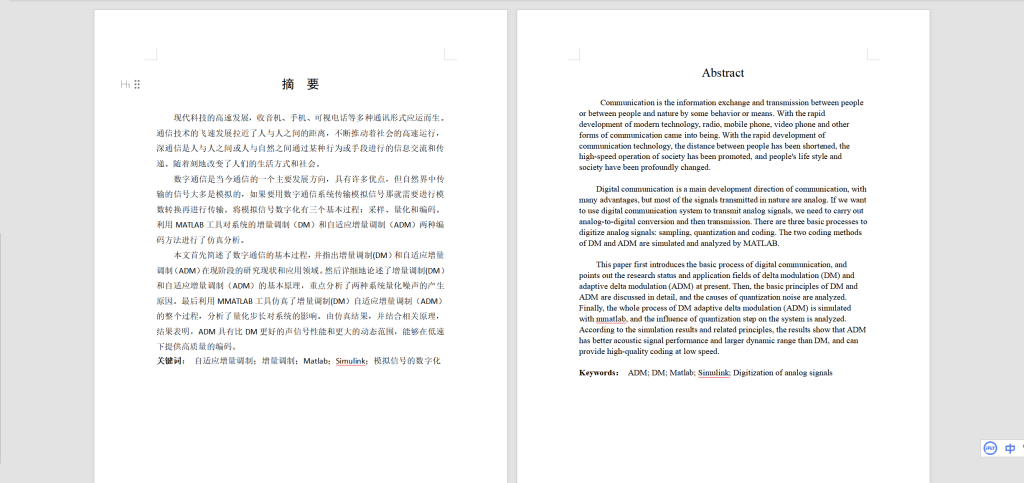
Task: Click the line 下提供高质量的编码。
Action: pos(199,346)
